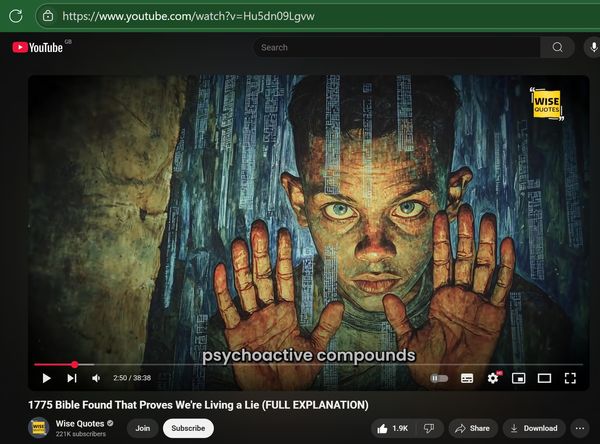Select the YouTube URL in address bar

point(188,16)
